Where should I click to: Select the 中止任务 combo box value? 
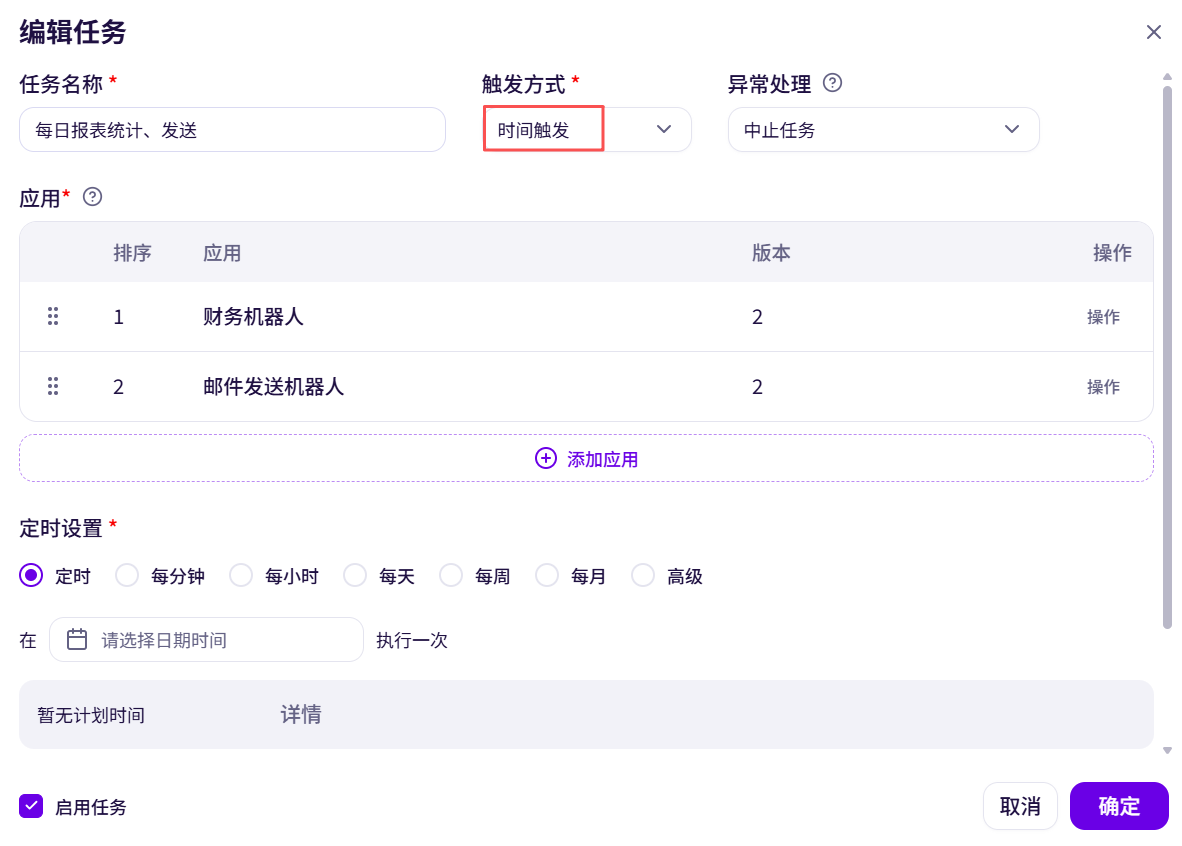779,130
